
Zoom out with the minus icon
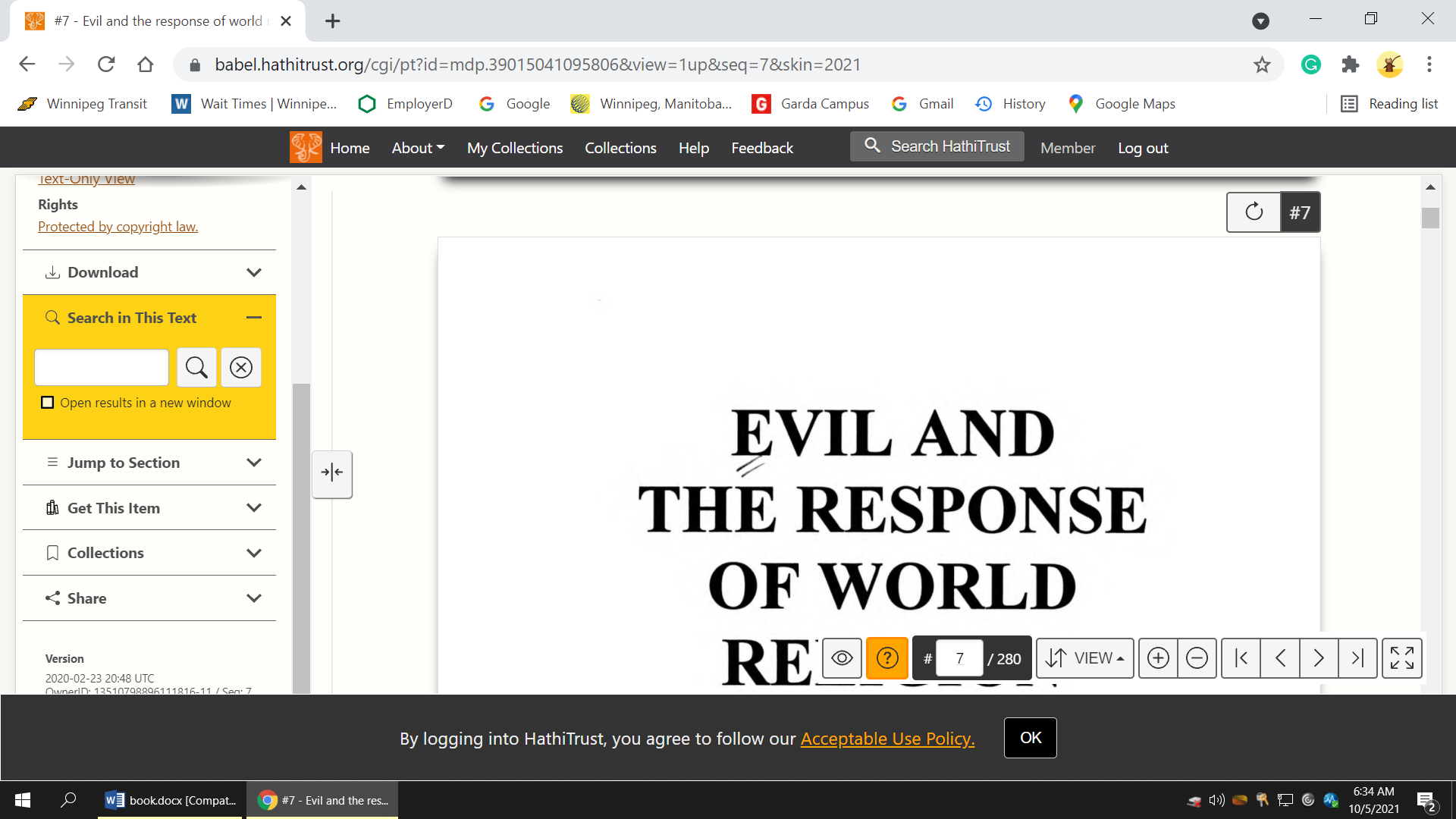(x=1197, y=658)
